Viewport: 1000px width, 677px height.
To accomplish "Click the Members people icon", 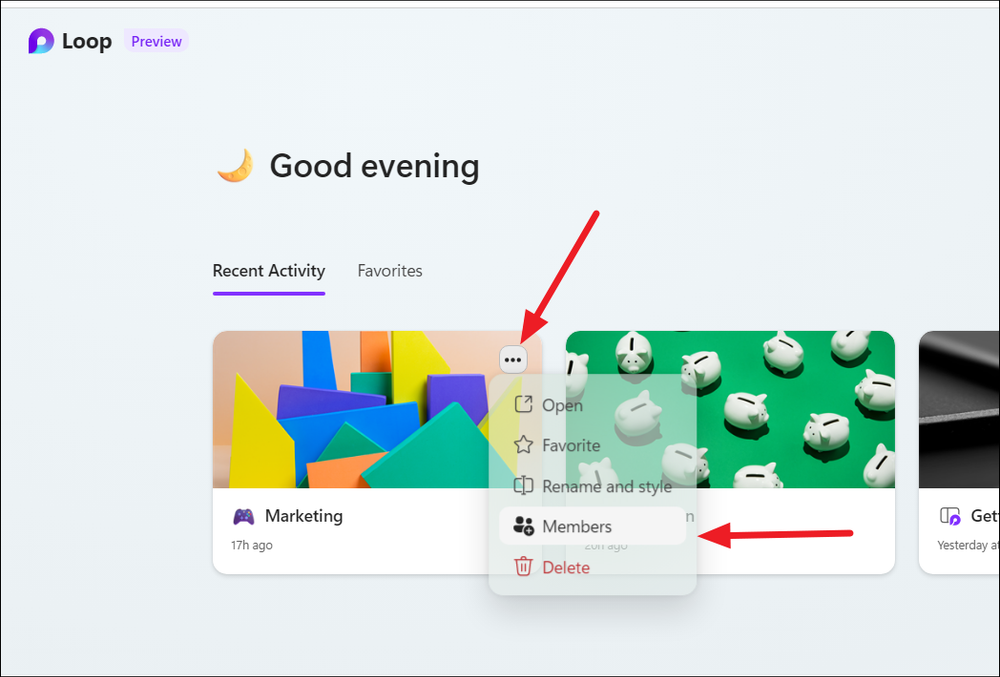I will [523, 526].
